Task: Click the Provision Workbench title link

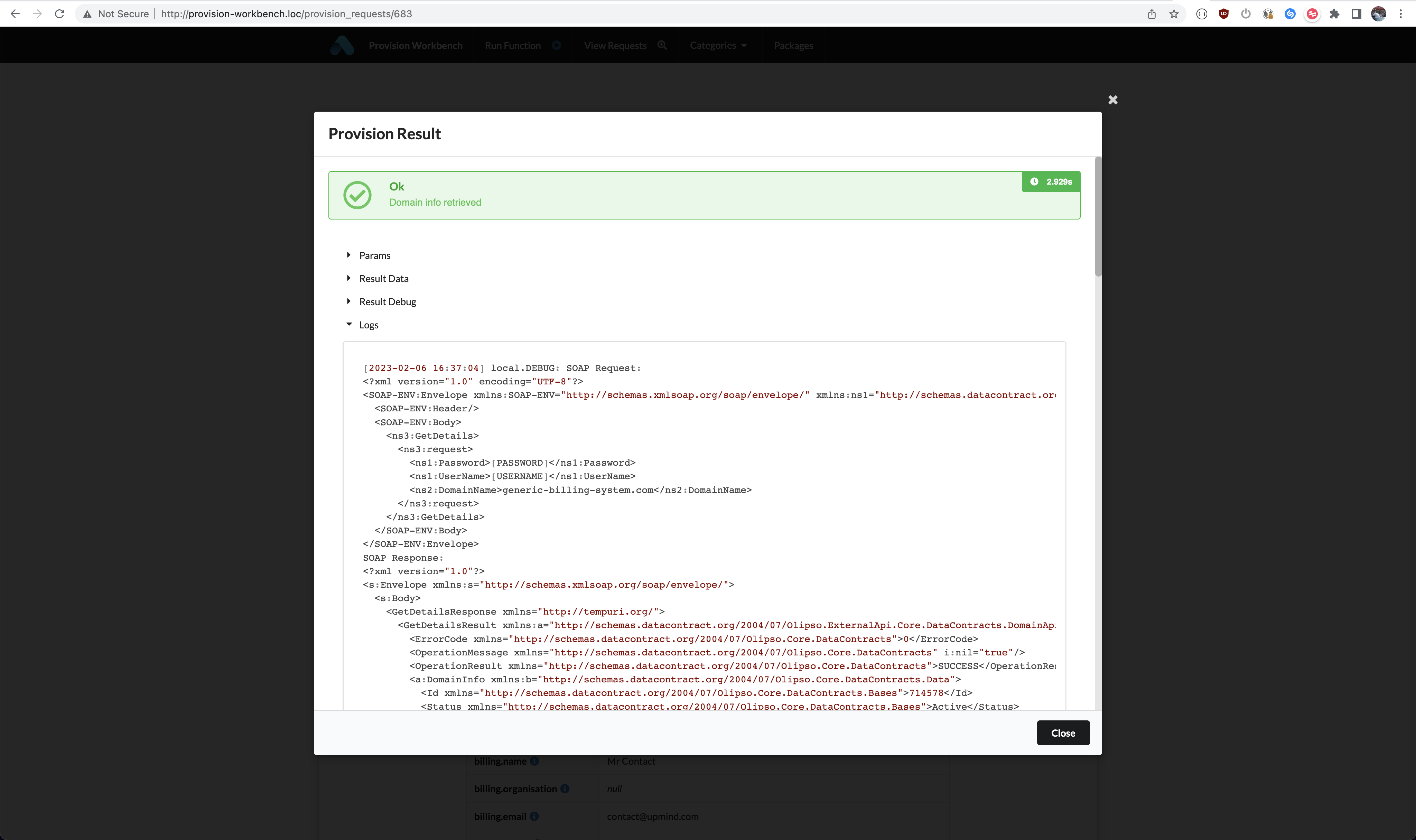Action: [x=415, y=45]
